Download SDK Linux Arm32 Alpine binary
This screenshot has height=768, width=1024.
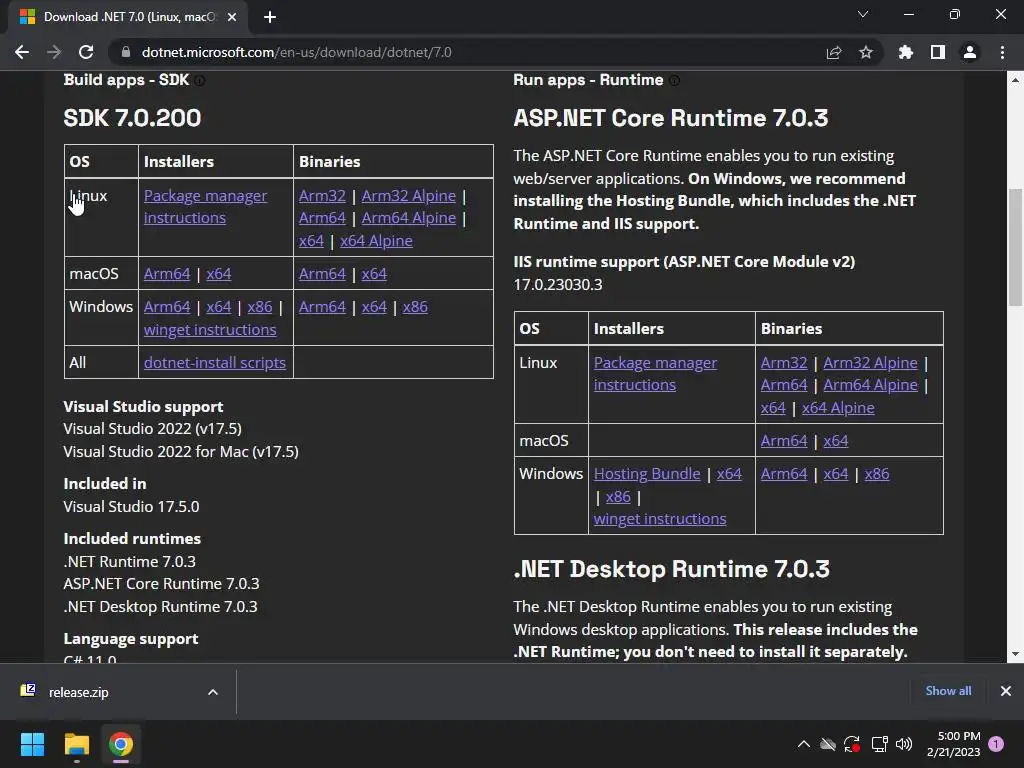[x=409, y=195]
